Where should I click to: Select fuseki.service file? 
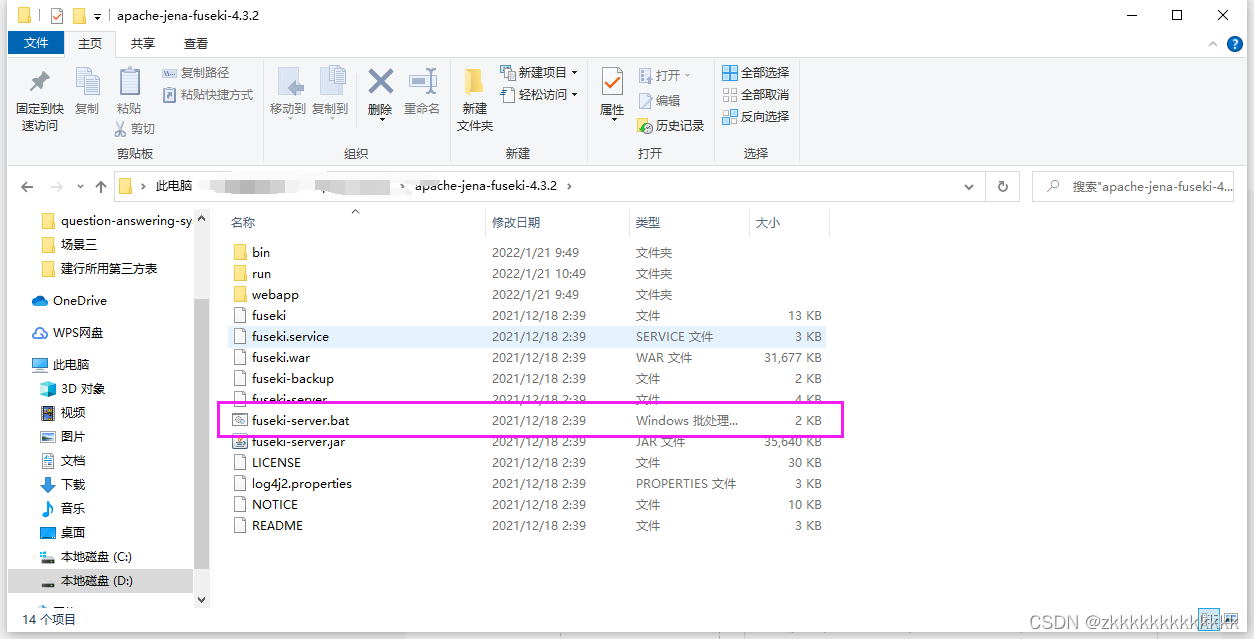[526, 337]
